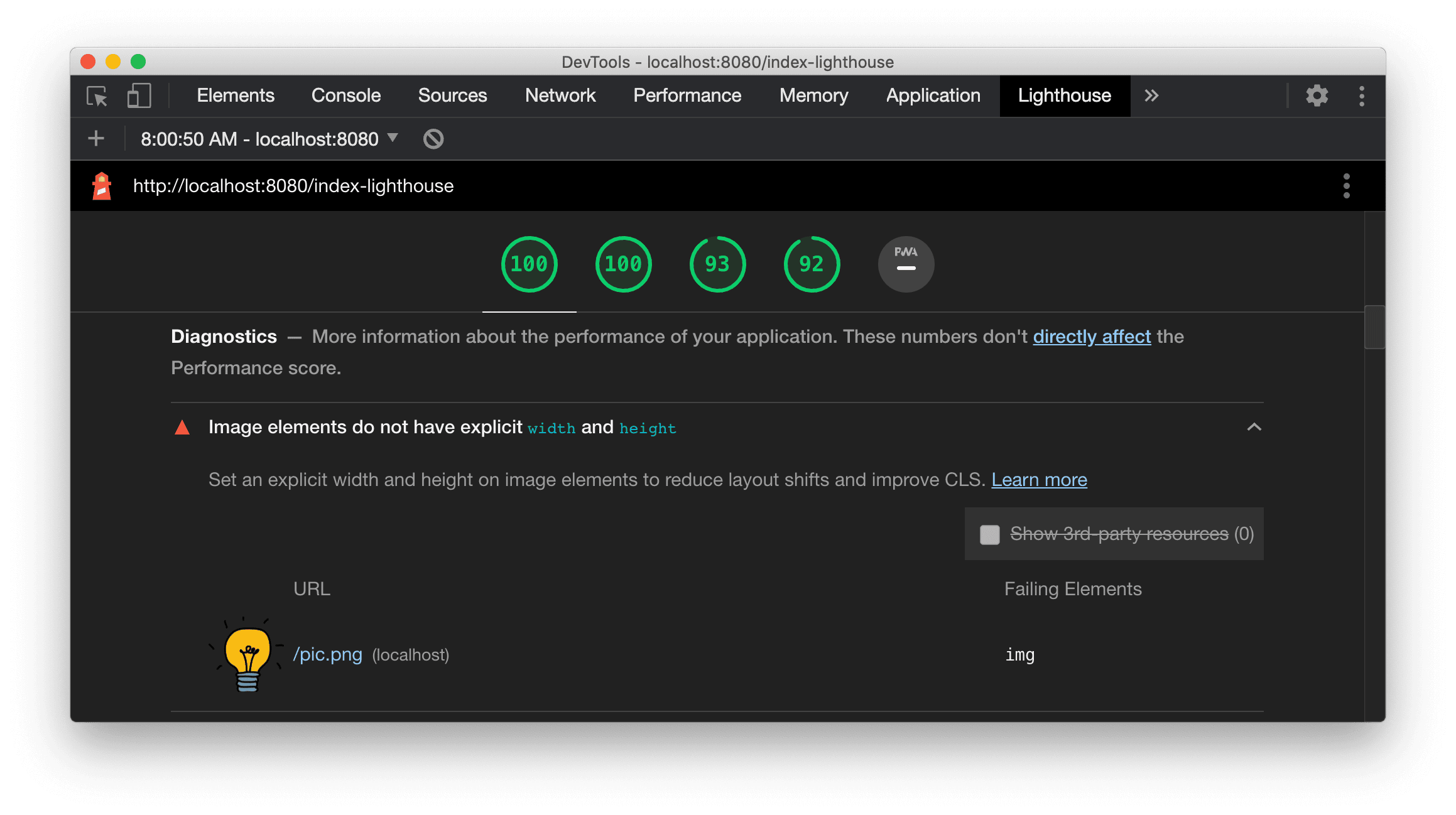The image size is (1456, 815).
Task: Click the cursor/inspector tool icon
Action: click(x=97, y=94)
